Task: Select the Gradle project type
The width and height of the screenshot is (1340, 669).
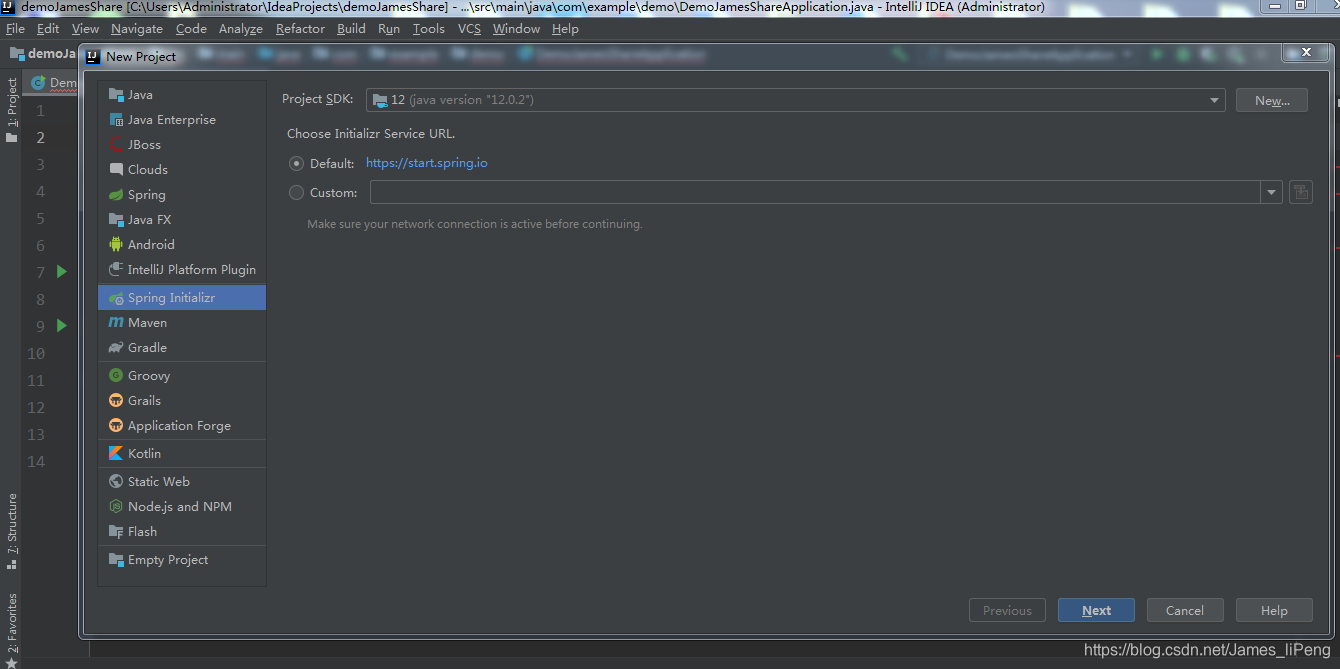Action: [x=182, y=348]
